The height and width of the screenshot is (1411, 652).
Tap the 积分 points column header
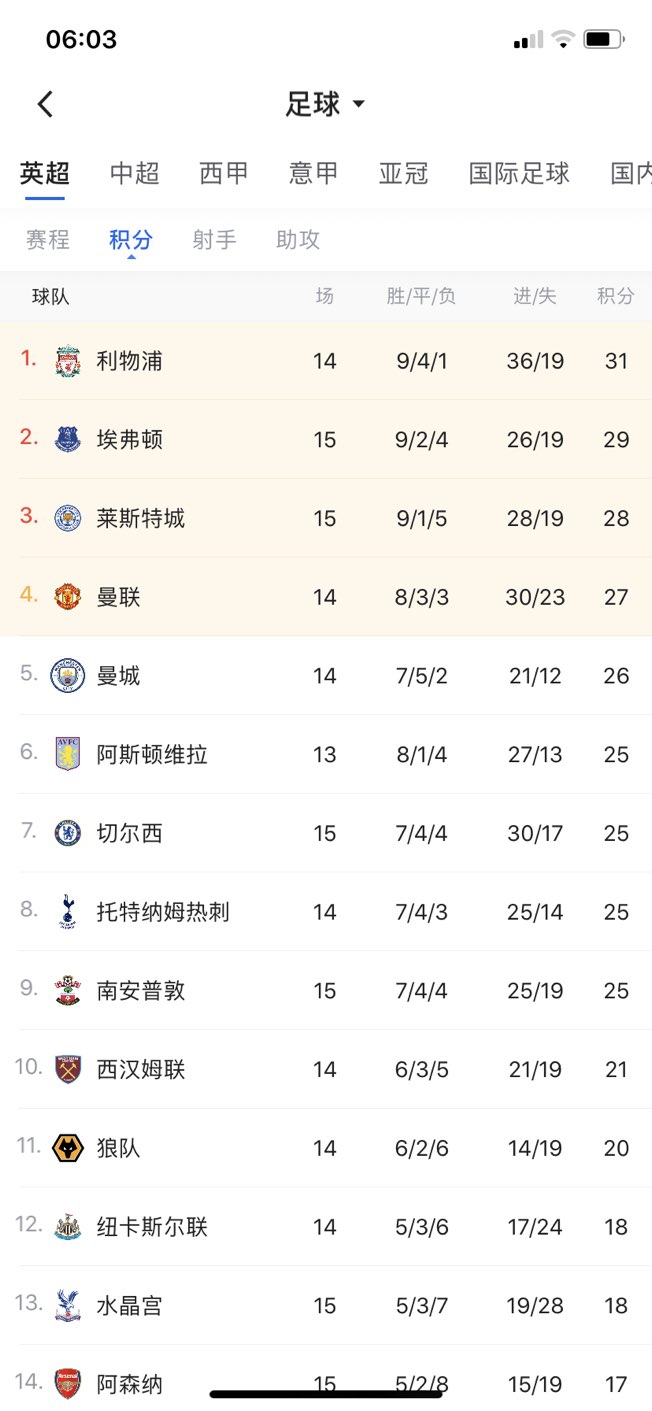pos(616,296)
